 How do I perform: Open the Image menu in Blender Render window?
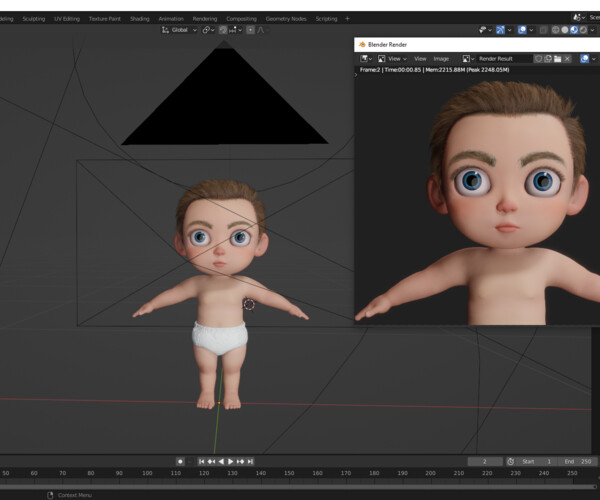tap(441, 59)
